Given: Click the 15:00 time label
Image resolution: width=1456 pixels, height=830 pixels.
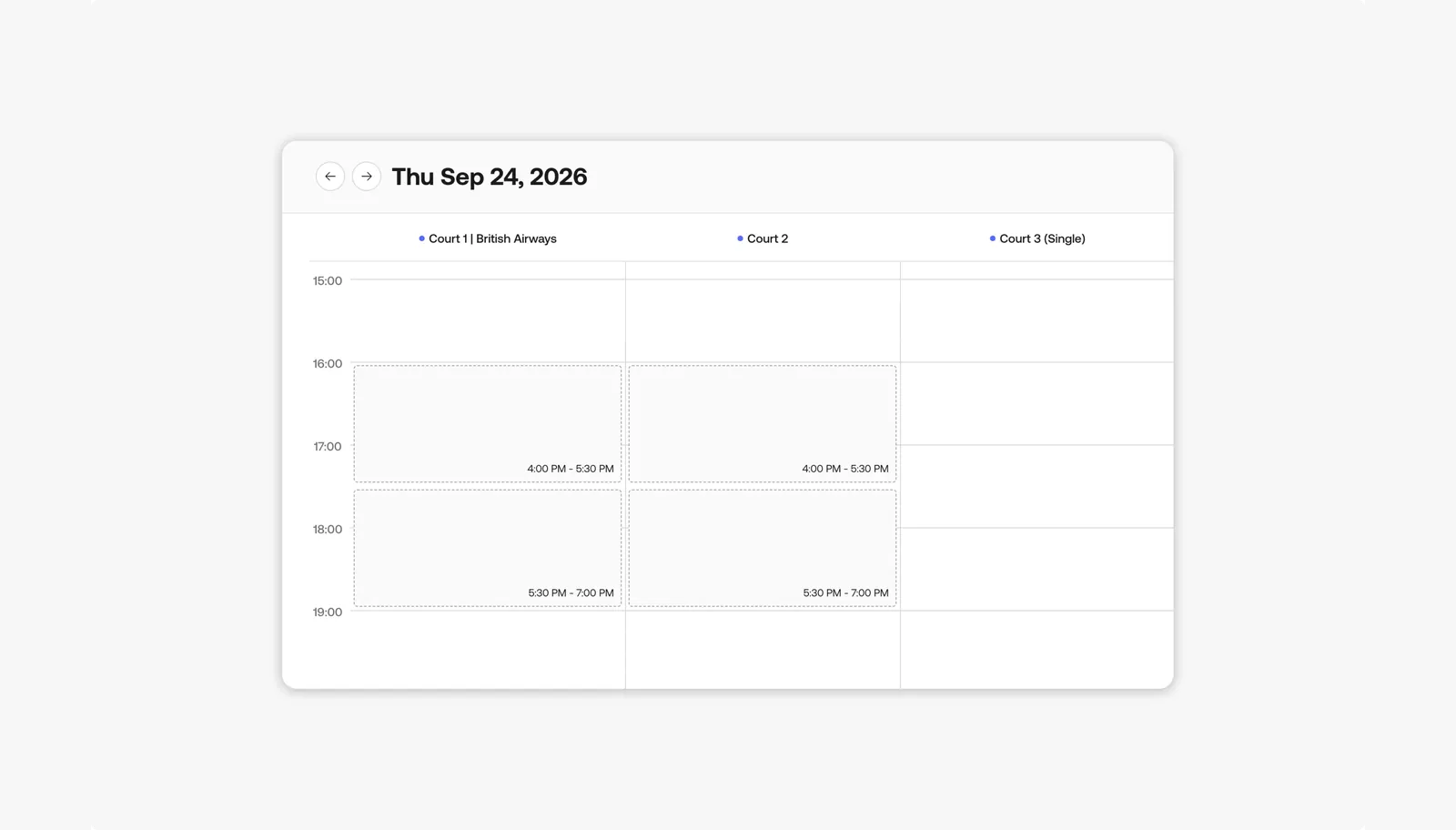Looking at the screenshot, I should [x=328, y=280].
